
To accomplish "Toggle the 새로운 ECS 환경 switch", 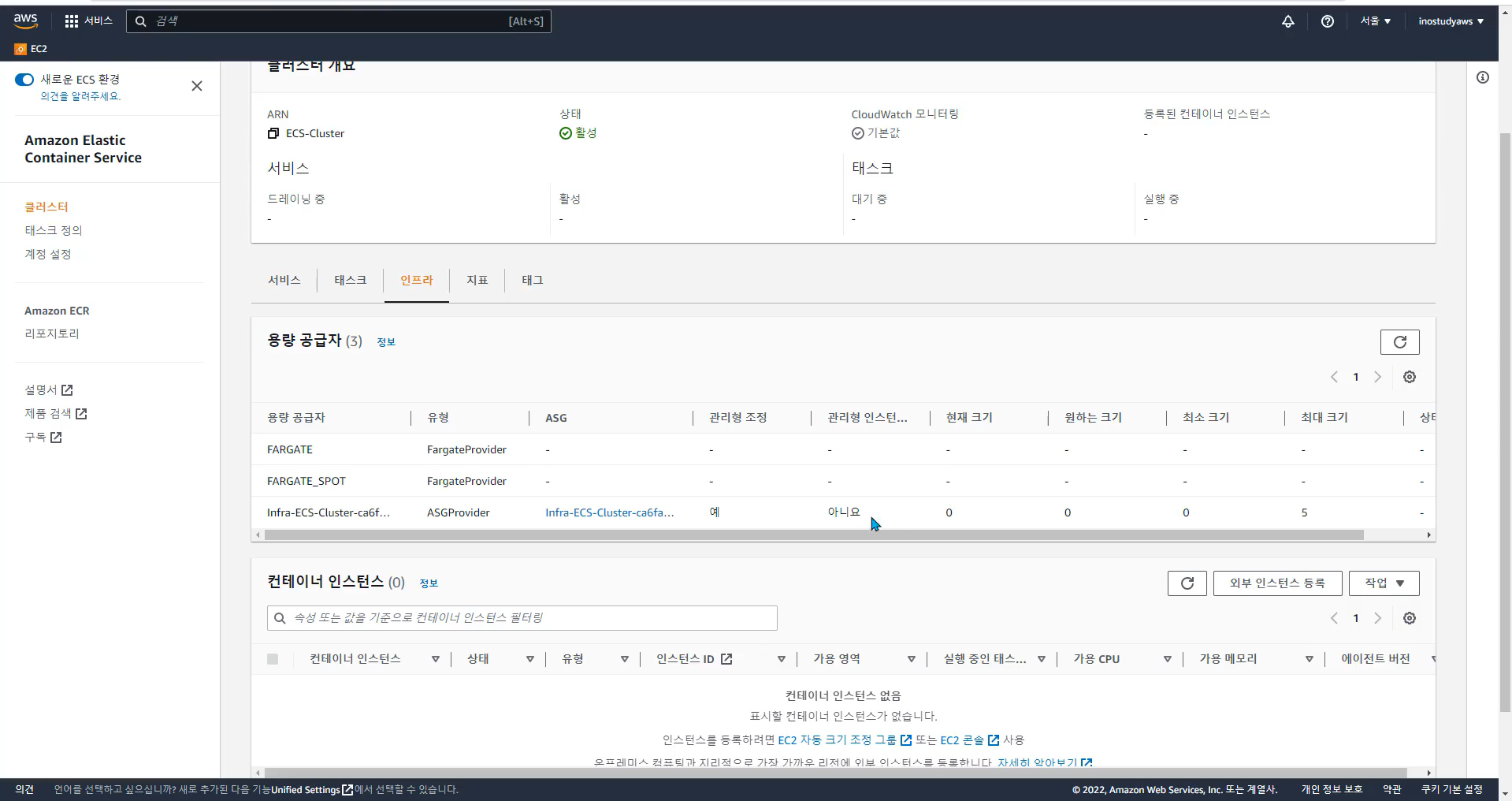I will (x=24, y=79).
